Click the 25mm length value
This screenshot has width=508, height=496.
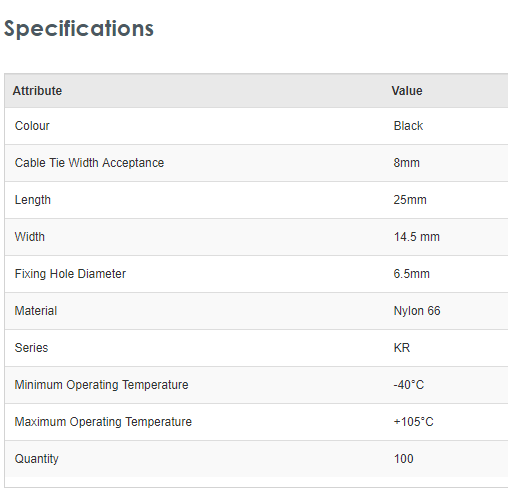(410, 200)
